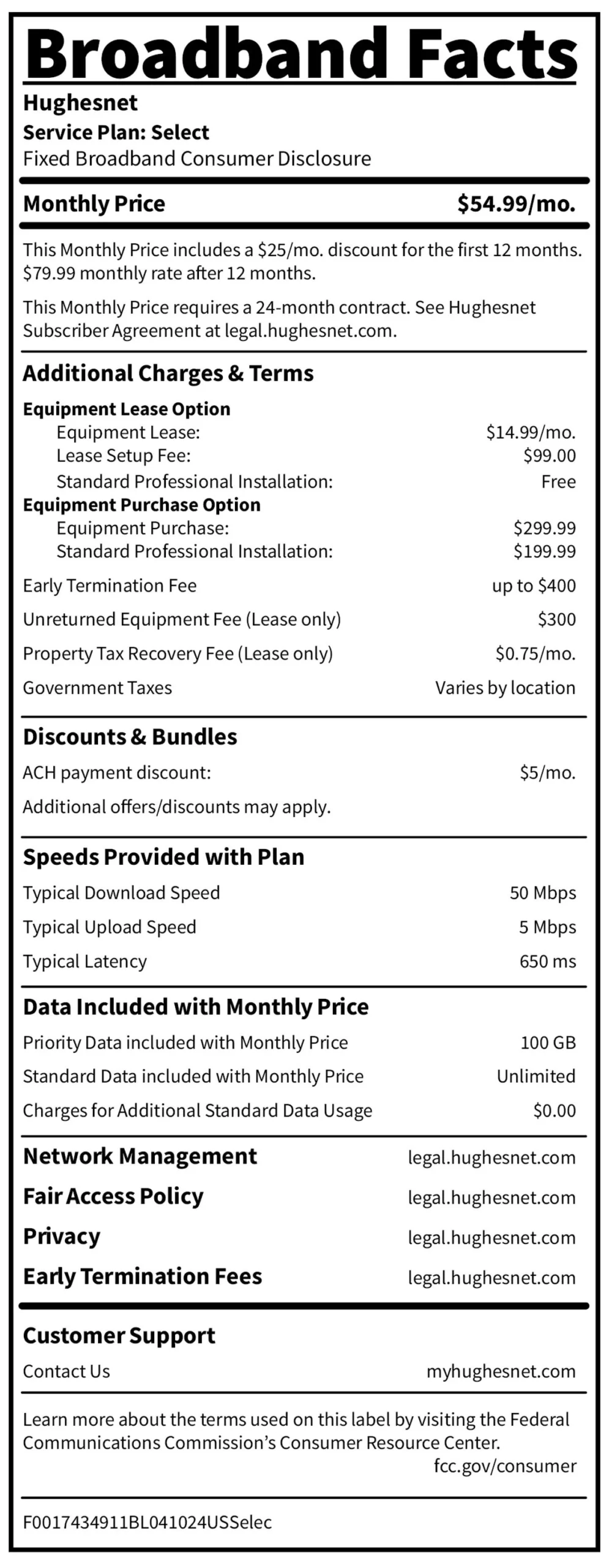
Task: Click the Typical Download Speed 50 Mbps value
Action: 543,893
